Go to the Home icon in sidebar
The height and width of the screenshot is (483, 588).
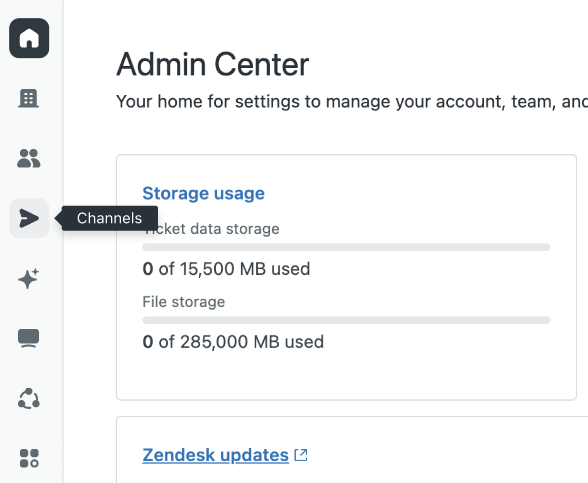[x=29, y=38]
